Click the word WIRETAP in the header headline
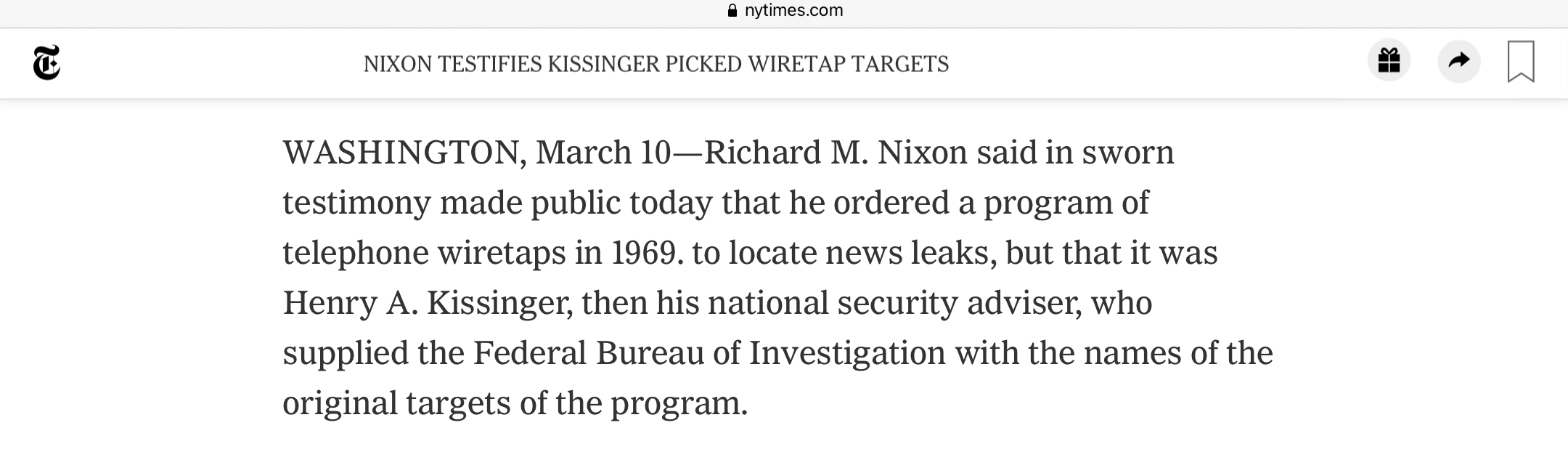This screenshot has height=452, width=1568. click(x=796, y=65)
